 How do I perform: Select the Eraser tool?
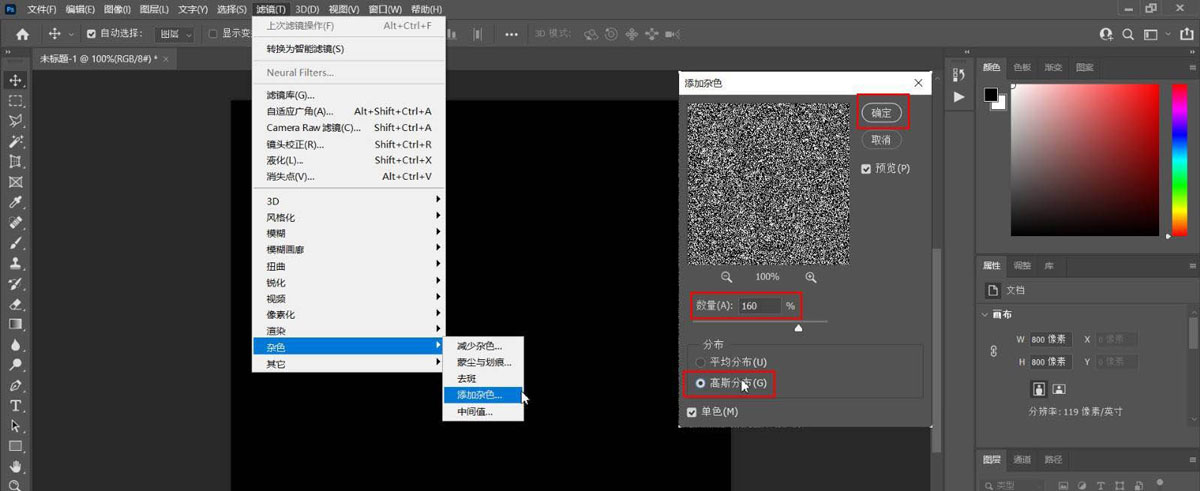pyautogui.click(x=16, y=304)
